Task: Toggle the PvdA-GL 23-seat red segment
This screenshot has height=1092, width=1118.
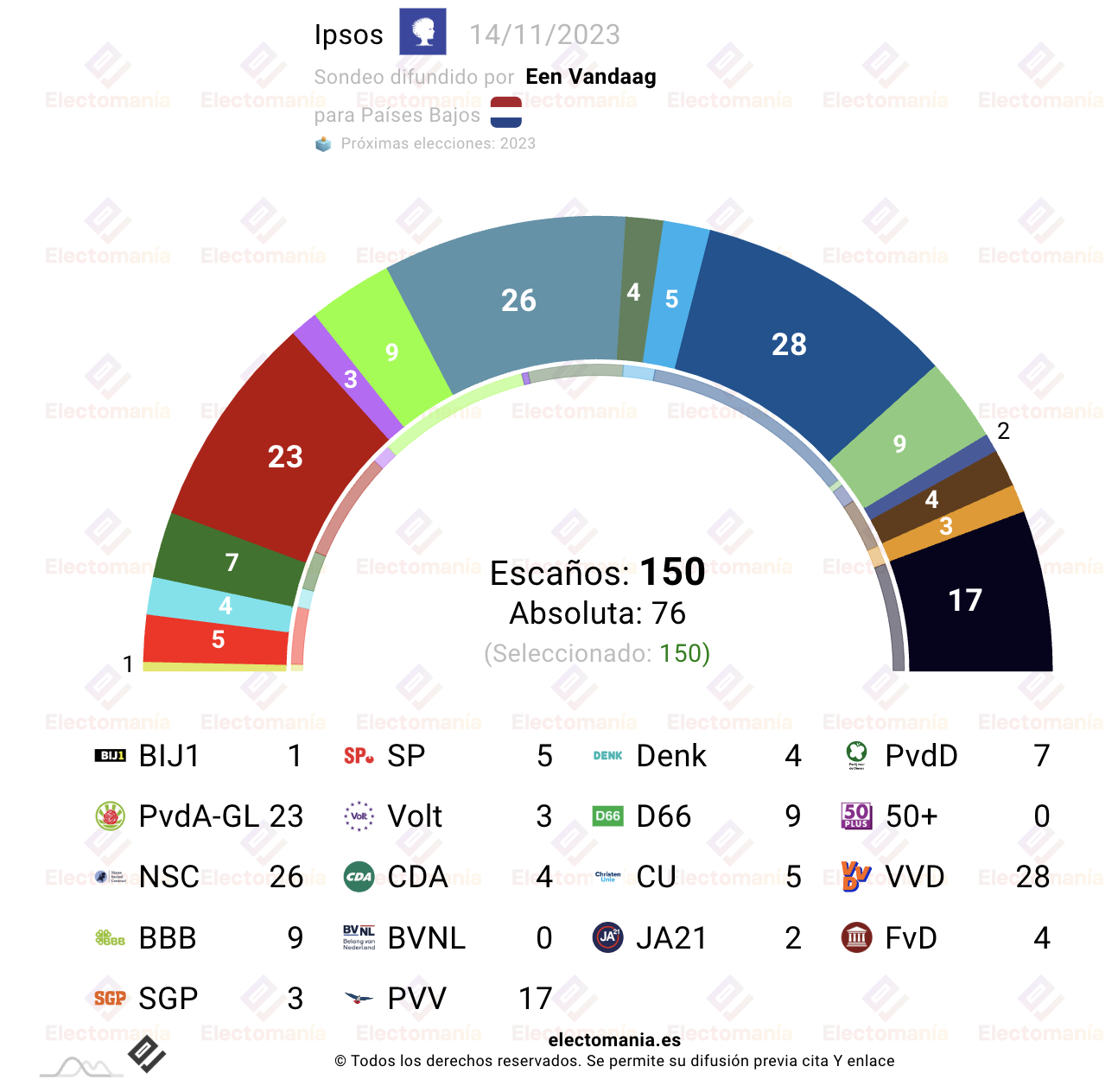Action: pyautogui.click(x=285, y=456)
